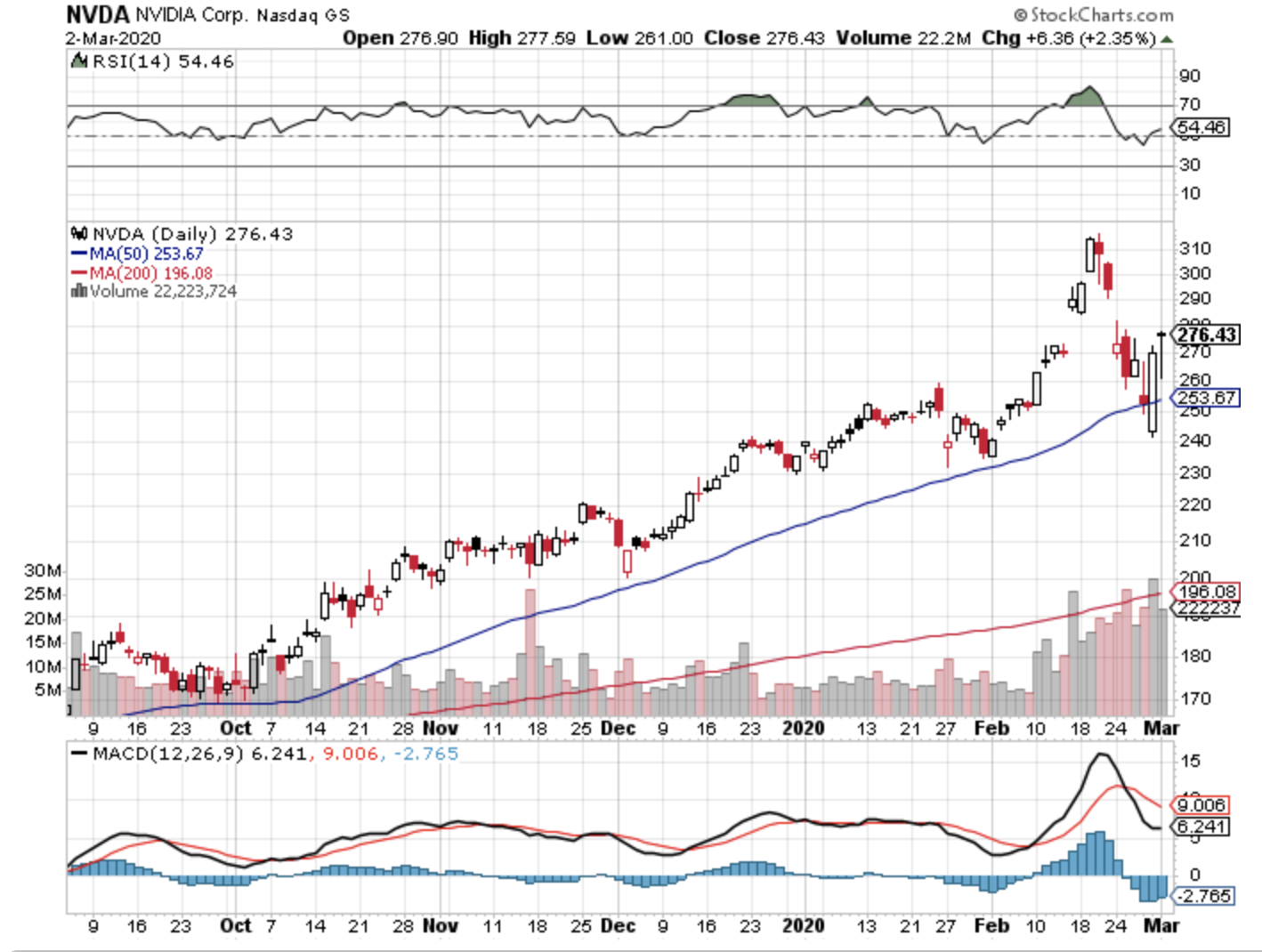Click 2020 on the price panel date axis

[804, 728]
